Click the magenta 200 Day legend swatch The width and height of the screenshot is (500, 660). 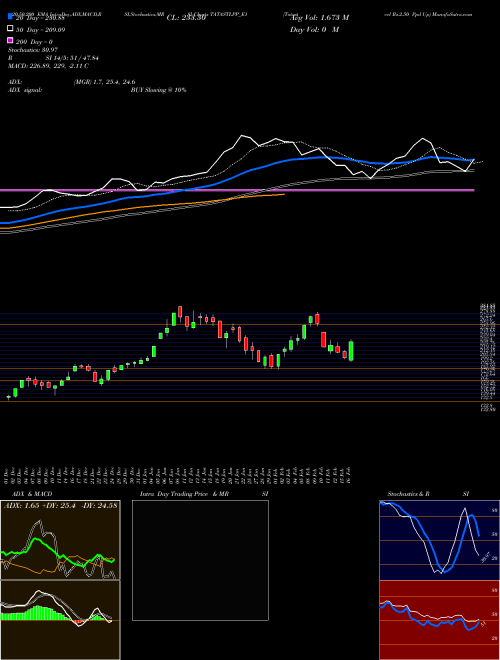tap(10, 41)
